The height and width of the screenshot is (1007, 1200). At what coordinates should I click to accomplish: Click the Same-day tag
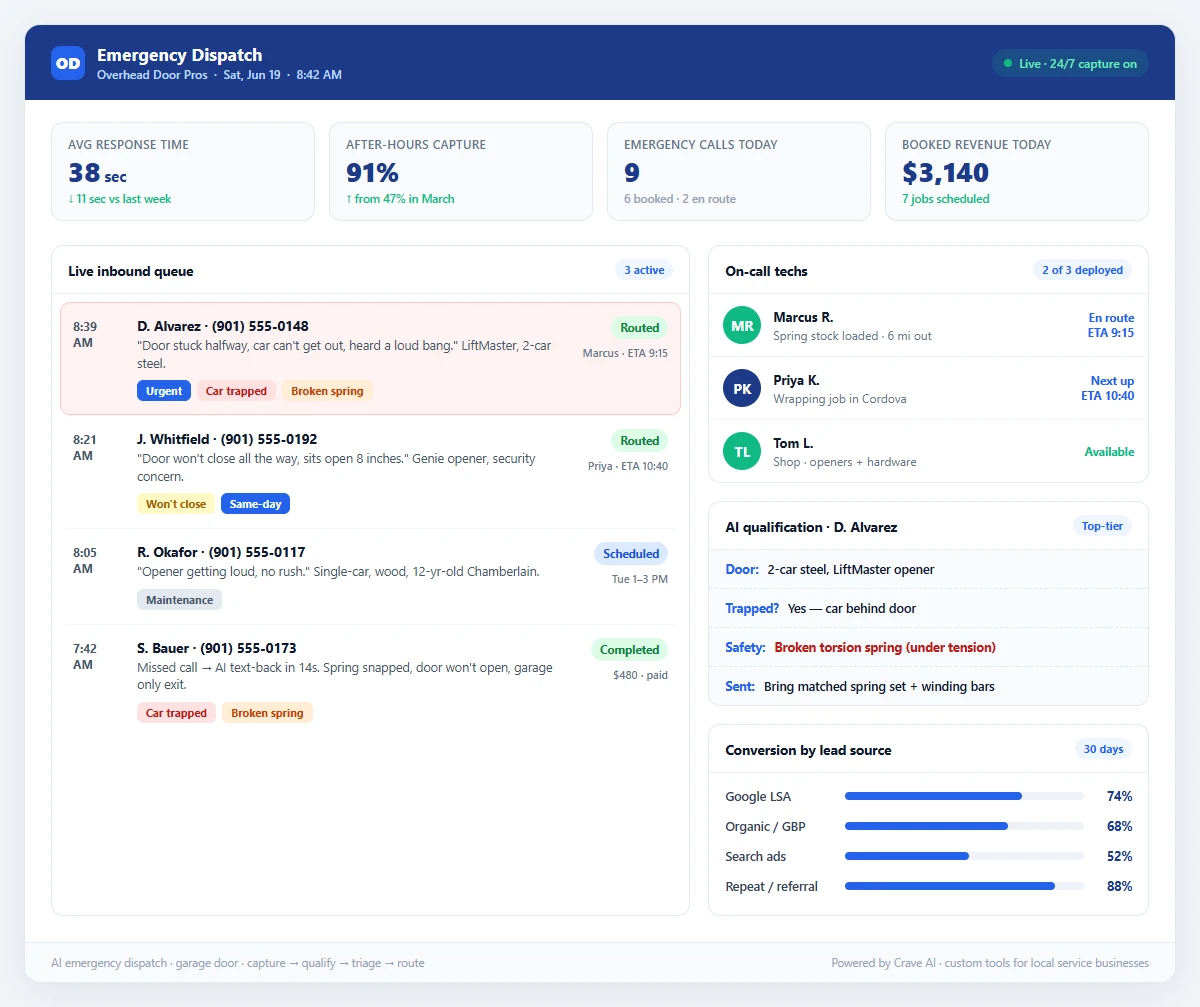[x=255, y=504]
